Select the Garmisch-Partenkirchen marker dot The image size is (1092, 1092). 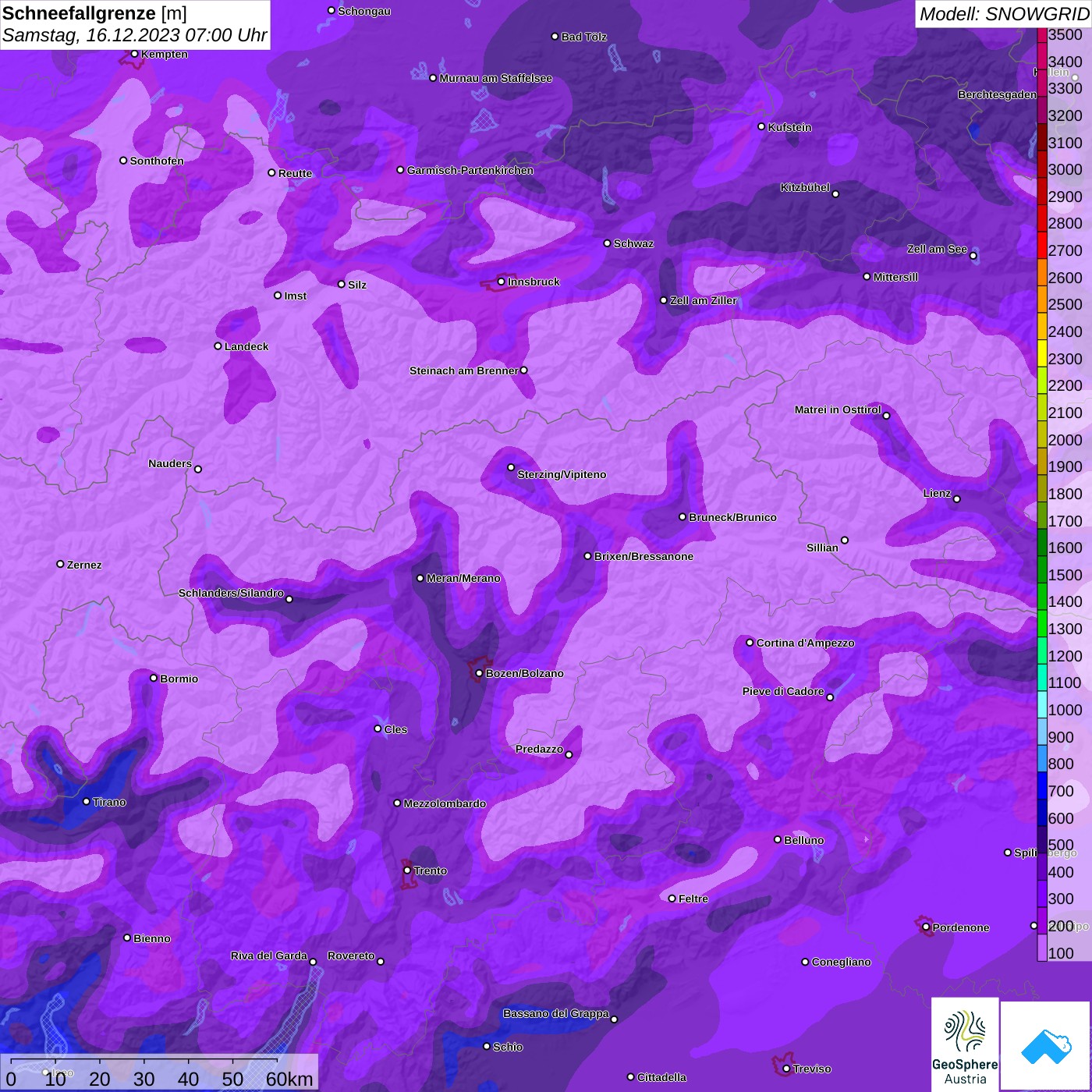pyautogui.click(x=401, y=169)
